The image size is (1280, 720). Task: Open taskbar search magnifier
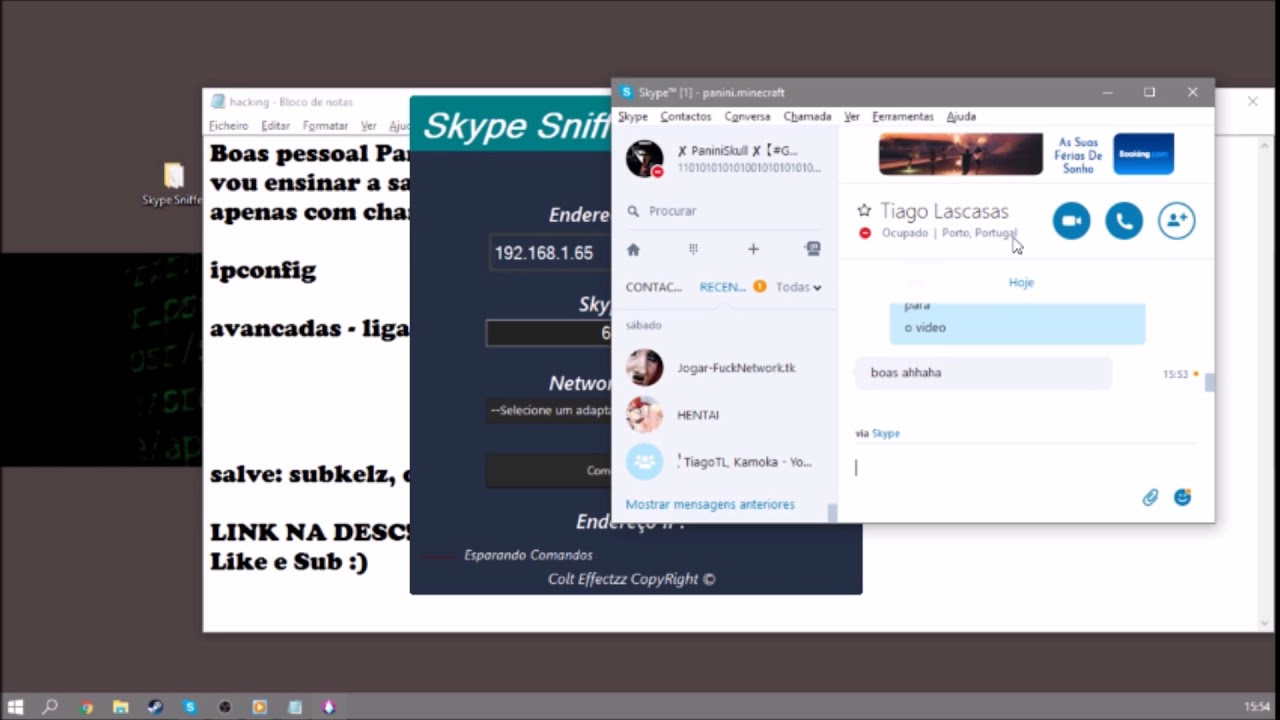50,707
